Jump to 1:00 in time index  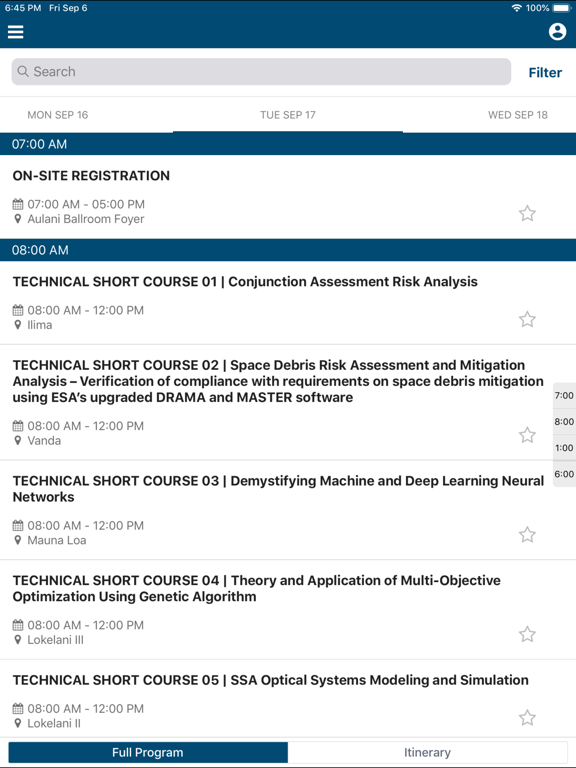[x=564, y=448]
